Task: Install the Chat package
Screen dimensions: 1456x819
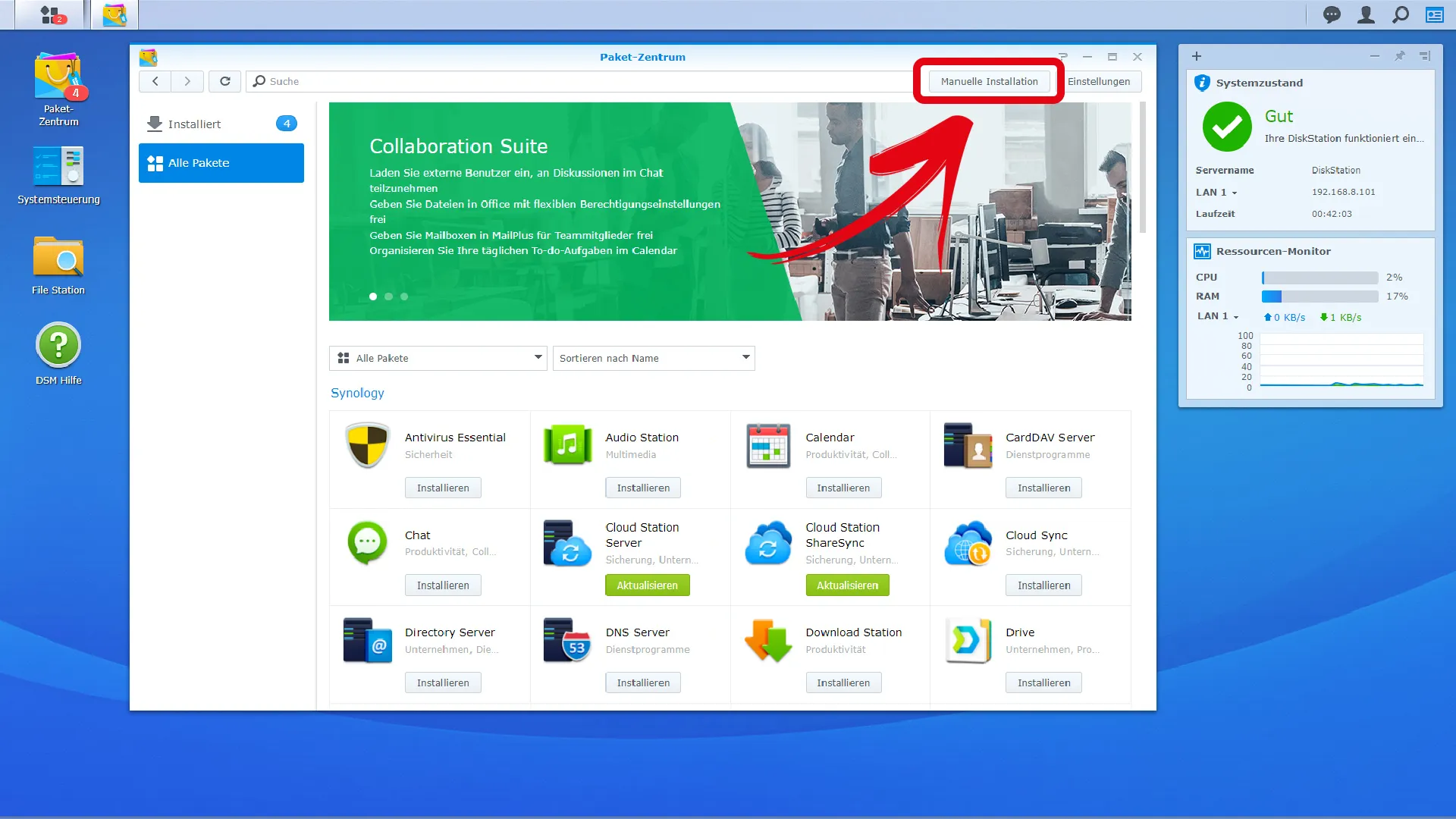Action: point(443,585)
